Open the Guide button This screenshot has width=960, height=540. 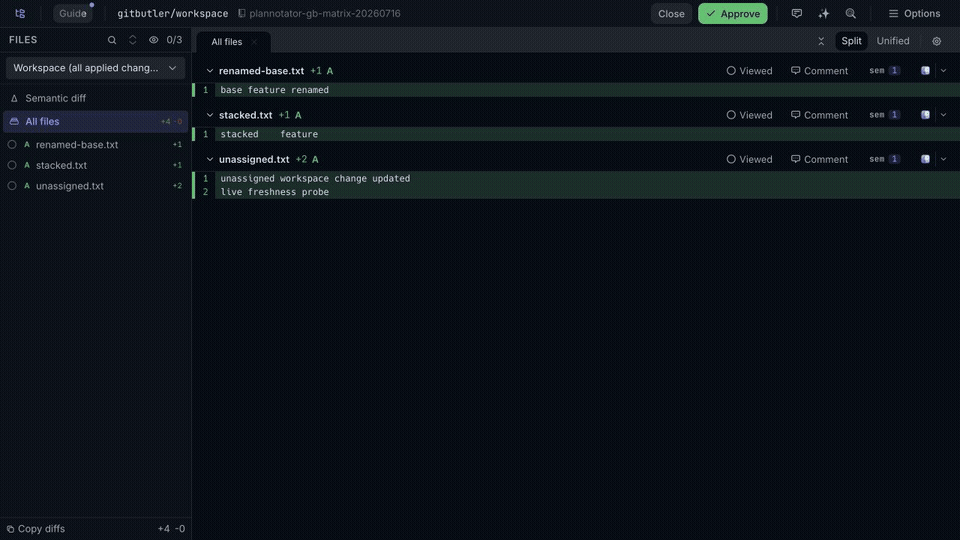pos(72,13)
